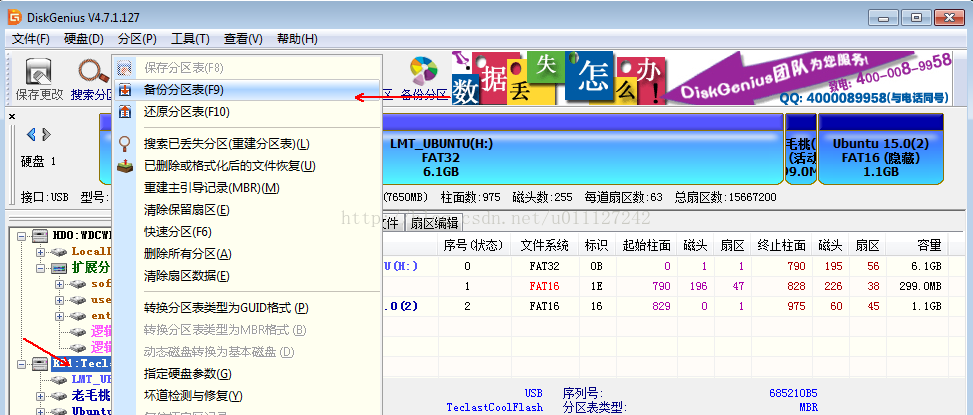Click the drive icon beside LMT_U tree node

[x=60, y=378]
